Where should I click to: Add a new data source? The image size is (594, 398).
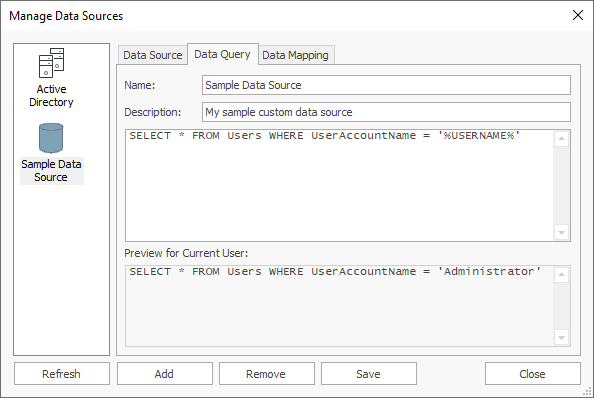point(164,374)
